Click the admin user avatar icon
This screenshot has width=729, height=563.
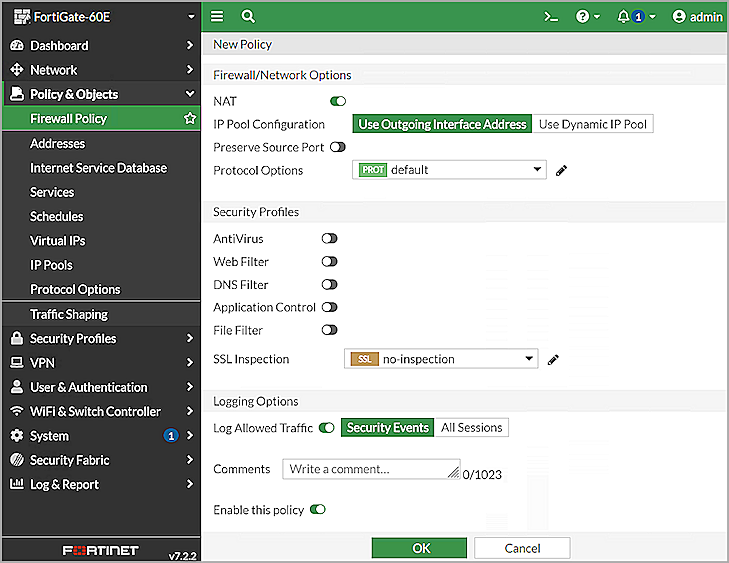[679, 17]
